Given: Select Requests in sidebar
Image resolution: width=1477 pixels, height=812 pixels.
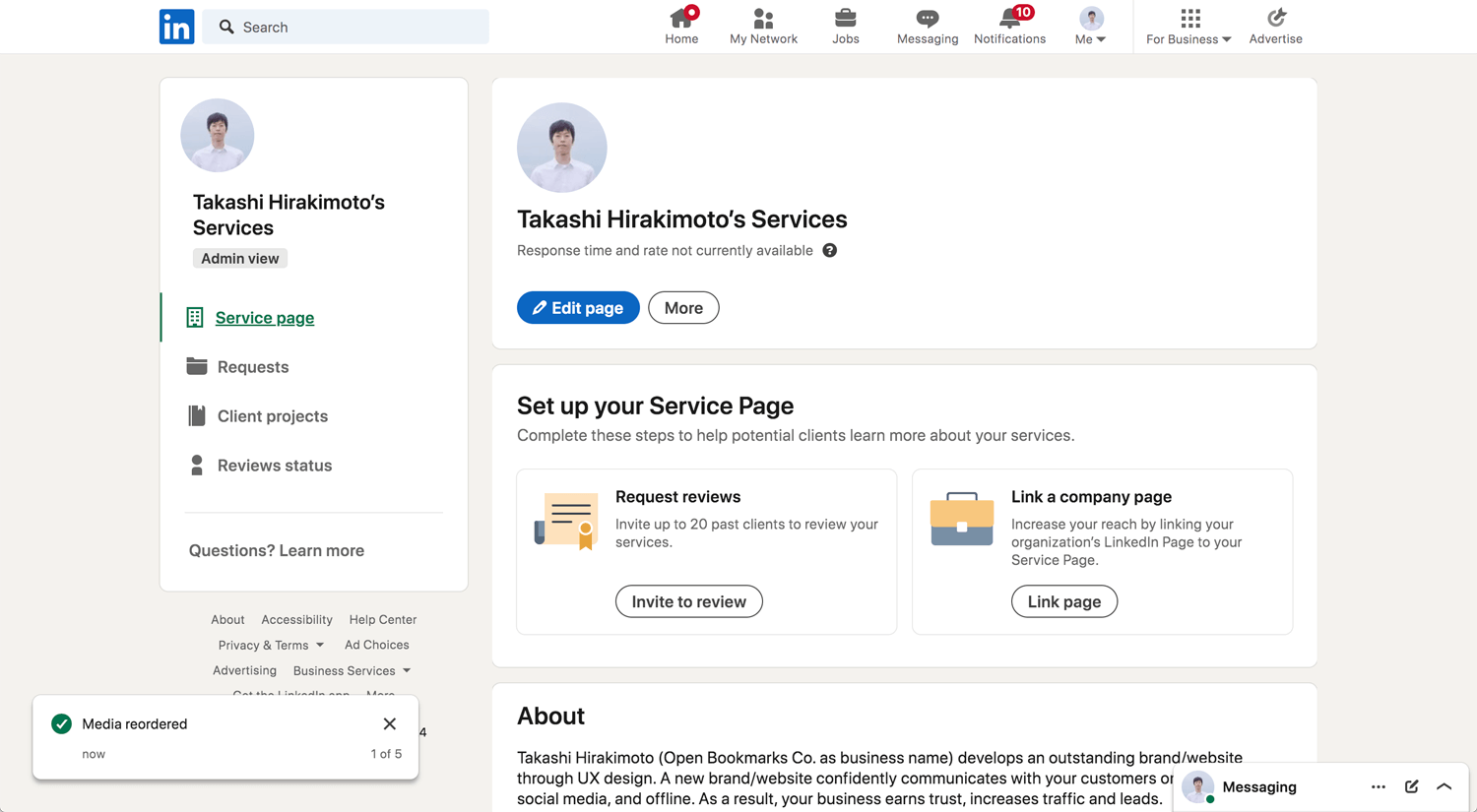Looking at the screenshot, I should pyautogui.click(x=253, y=367).
